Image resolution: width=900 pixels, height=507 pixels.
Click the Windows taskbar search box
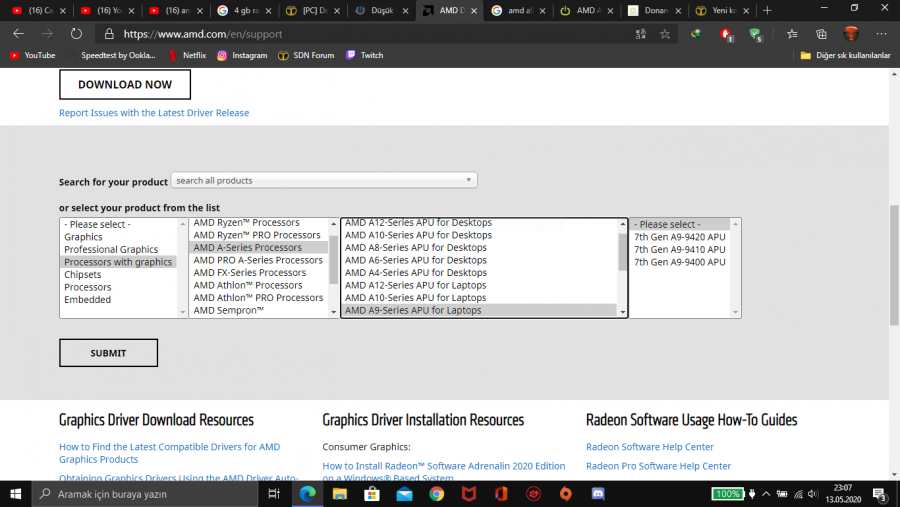[x=146, y=494]
